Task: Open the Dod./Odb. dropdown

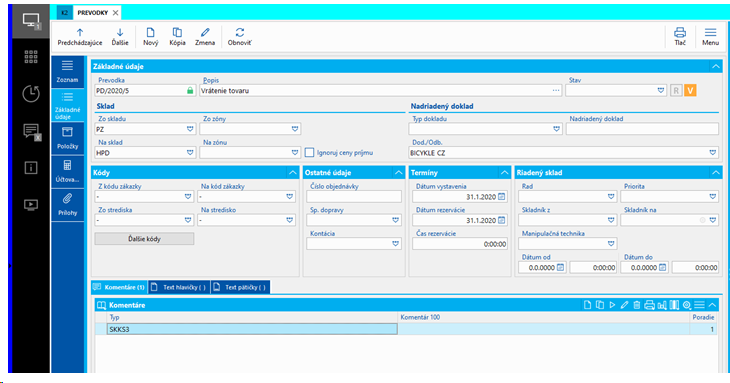Action: (712, 153)
